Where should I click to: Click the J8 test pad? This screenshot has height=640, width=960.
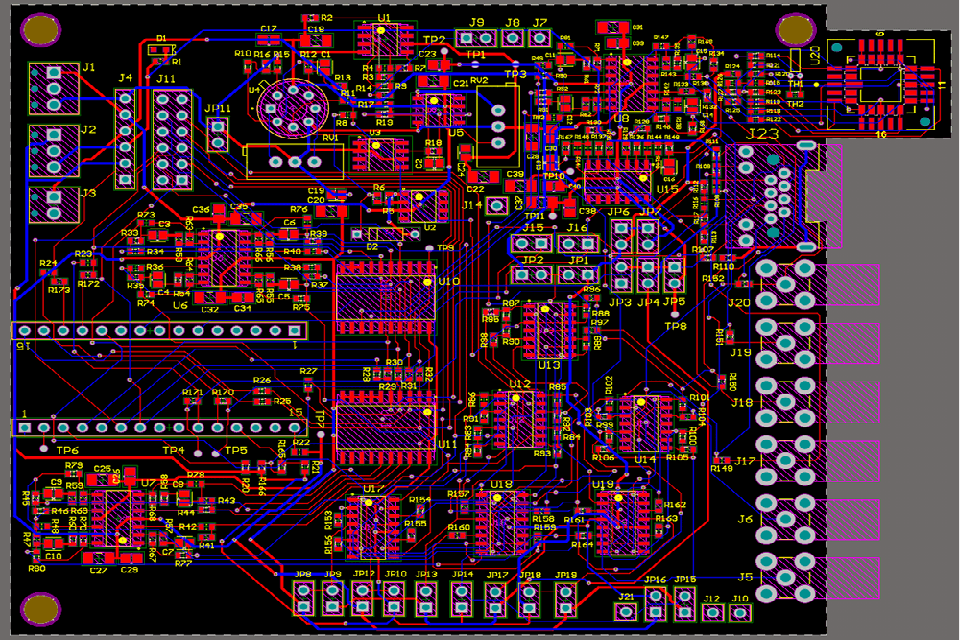(512, 38)
